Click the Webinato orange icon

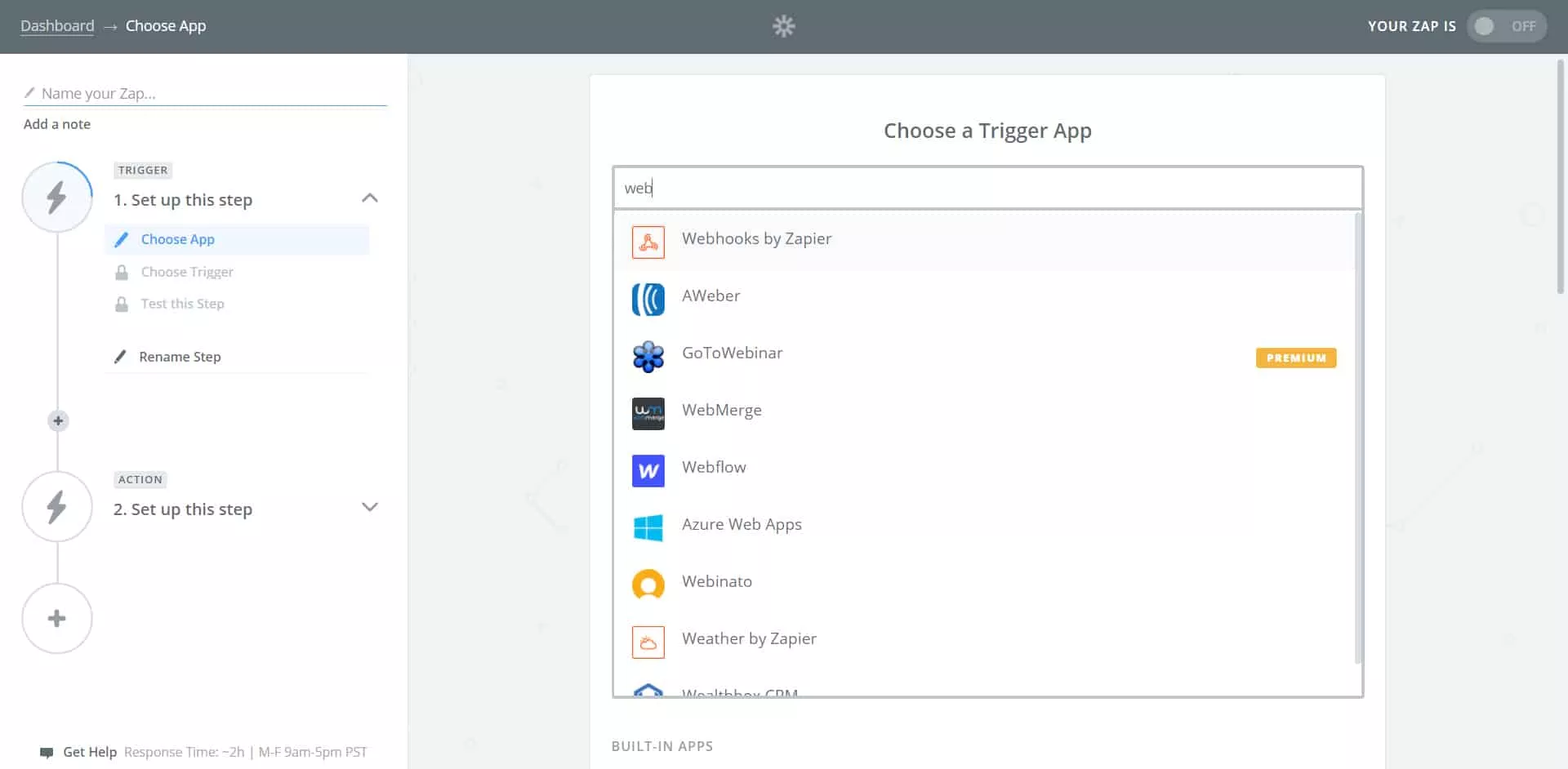point(648,585)
